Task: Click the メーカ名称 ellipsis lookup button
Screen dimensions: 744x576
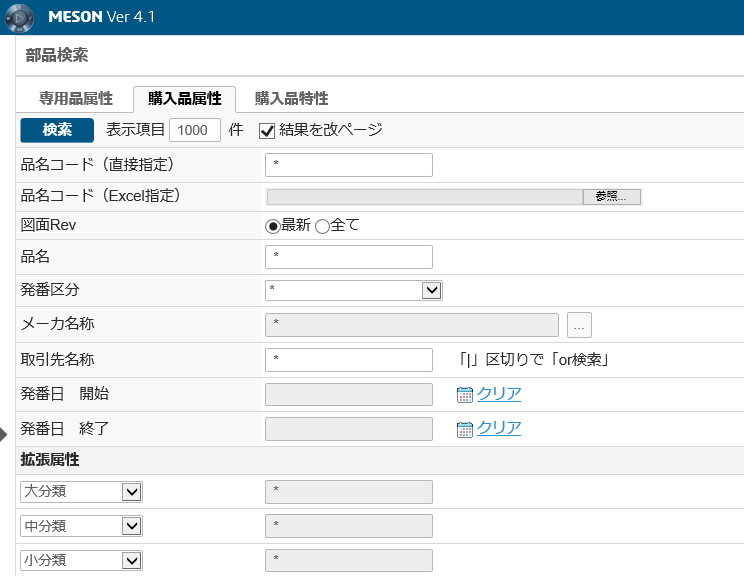Action: [x=580, y=325]
